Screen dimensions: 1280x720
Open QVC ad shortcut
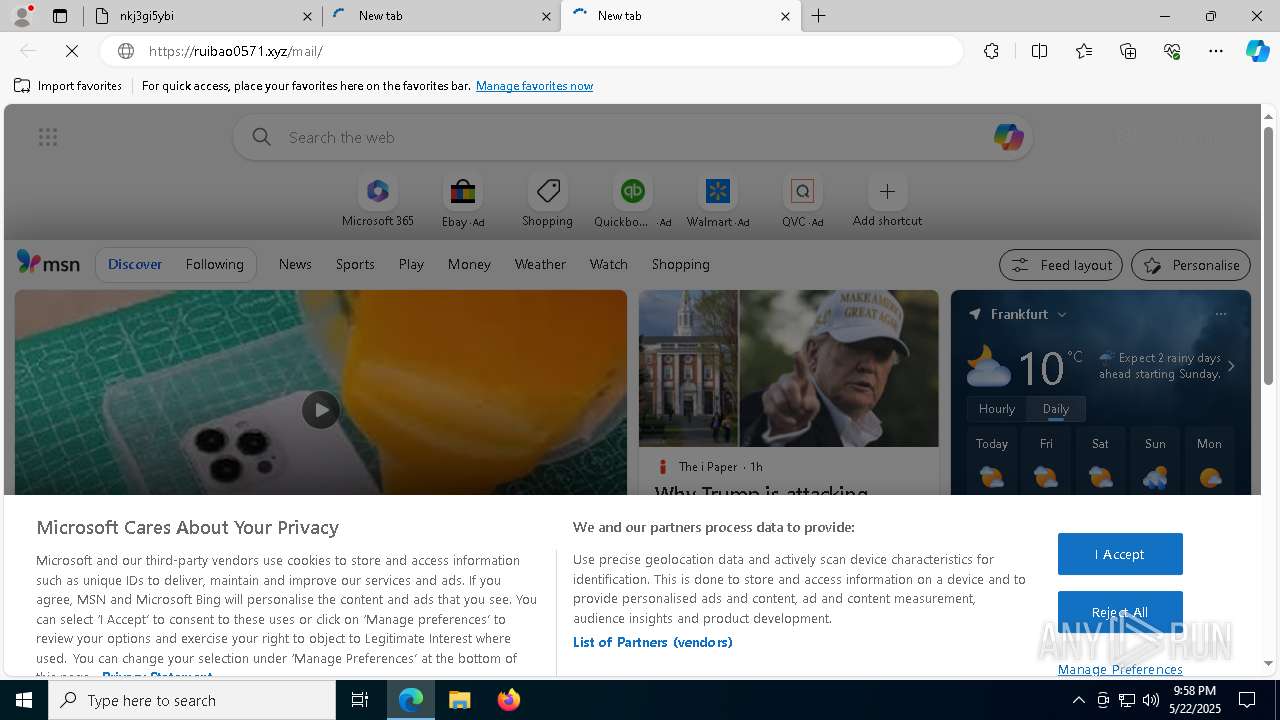tap(802, 201)
